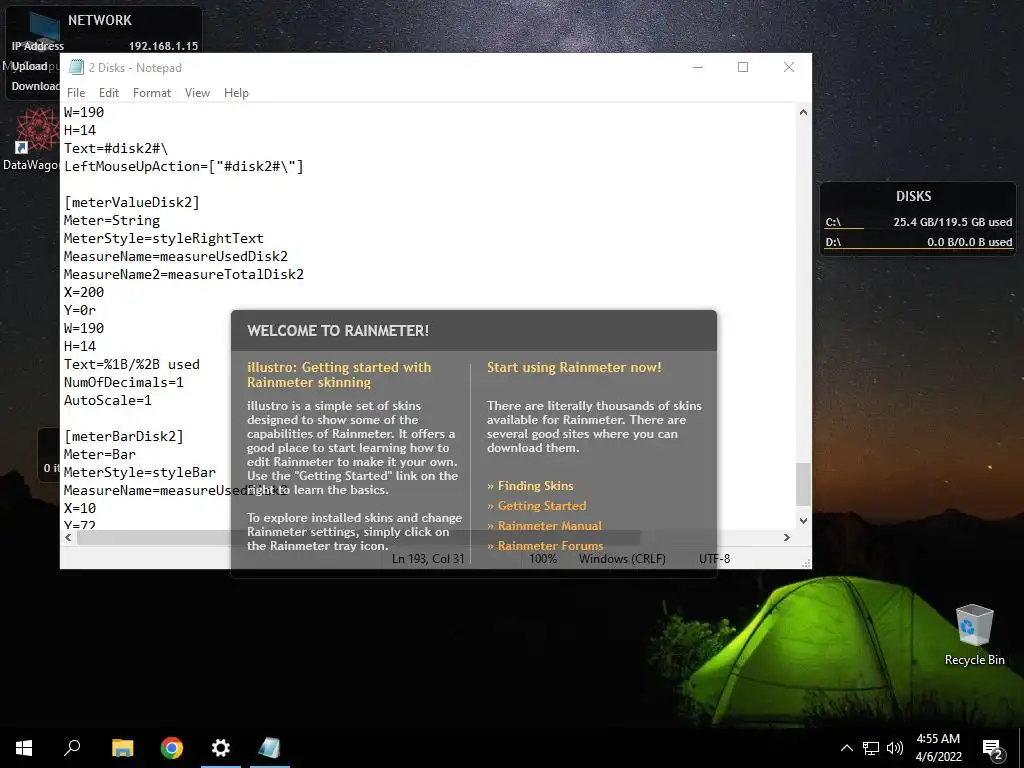Image resolution: width=1024 pixels, height=768 pixels.
Task: Click the 100% zoom status entry
Action: point(543,559)
